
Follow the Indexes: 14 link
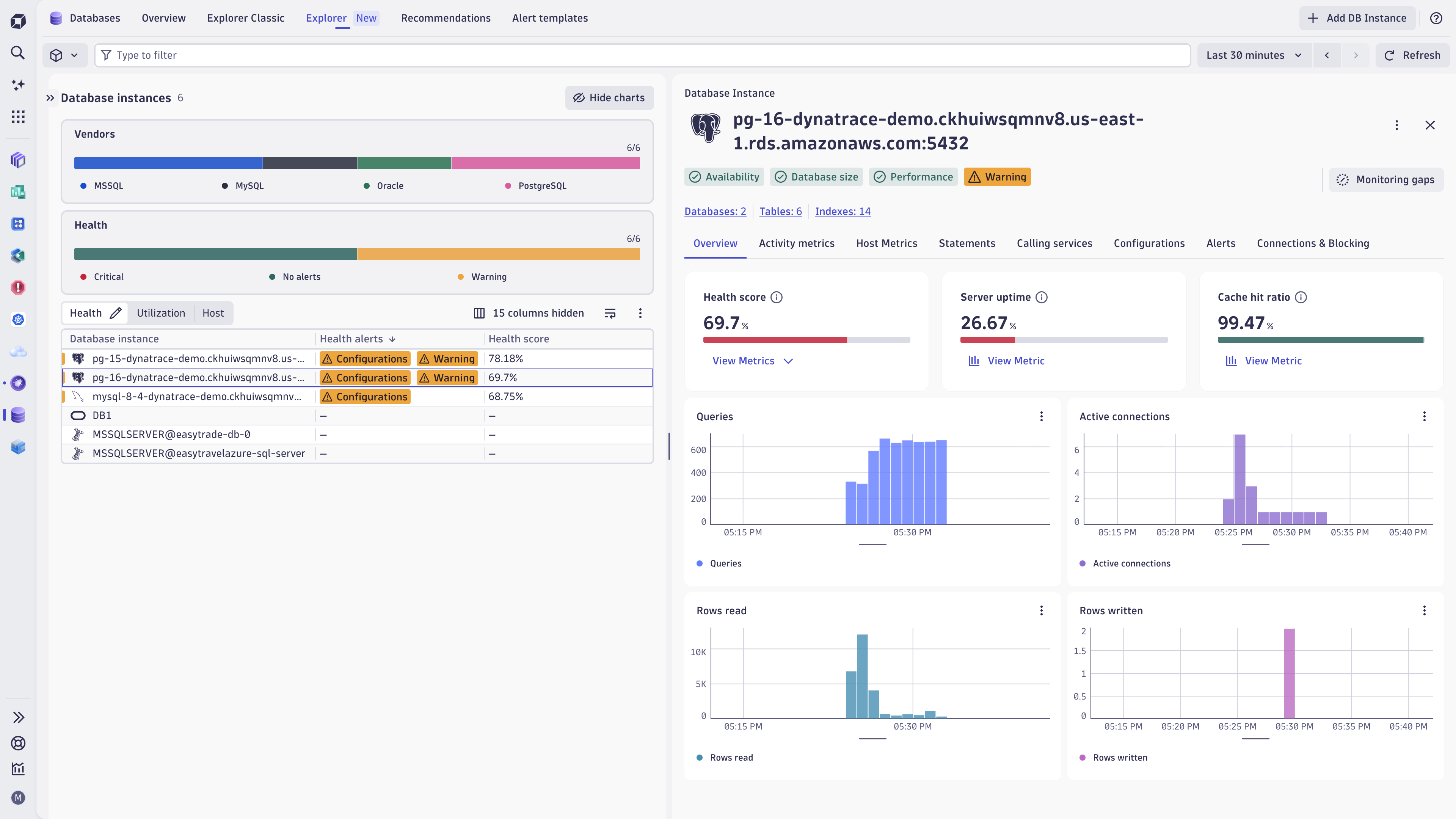[x=843, y=212]
